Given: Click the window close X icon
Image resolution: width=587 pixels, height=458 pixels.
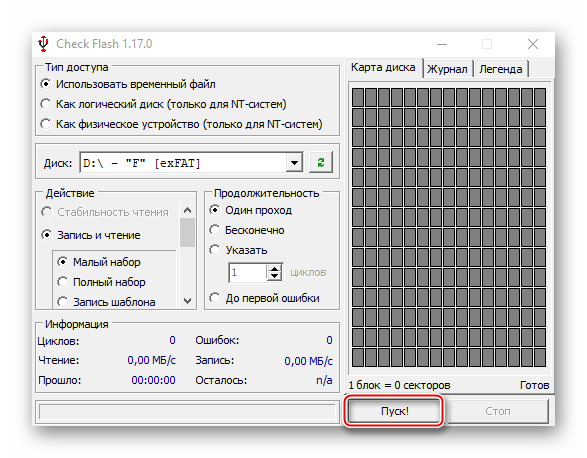Looking at the screenshot, I should [533, 44].
